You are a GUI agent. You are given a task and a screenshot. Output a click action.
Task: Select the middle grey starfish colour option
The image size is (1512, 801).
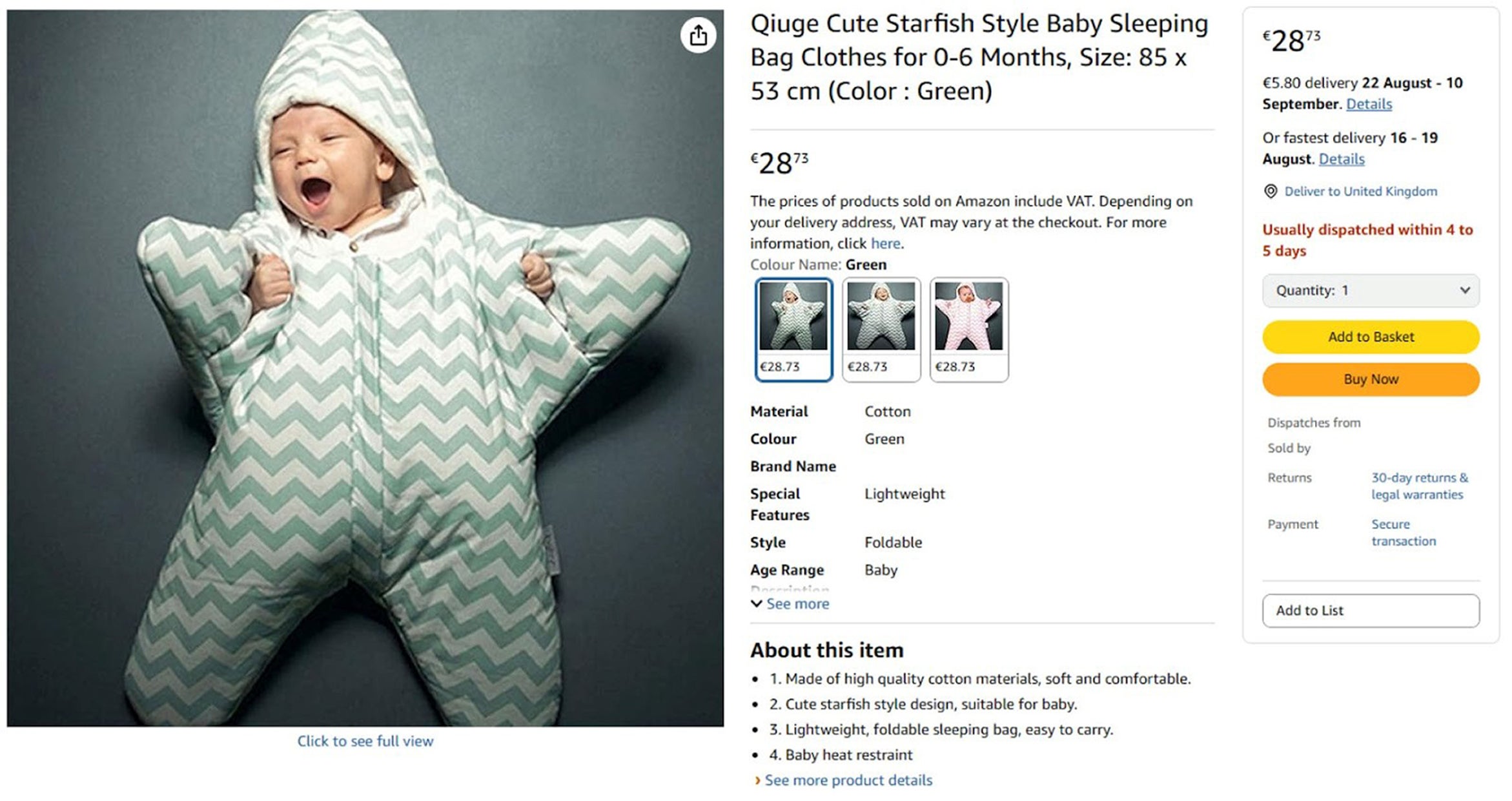click(881, 329)
